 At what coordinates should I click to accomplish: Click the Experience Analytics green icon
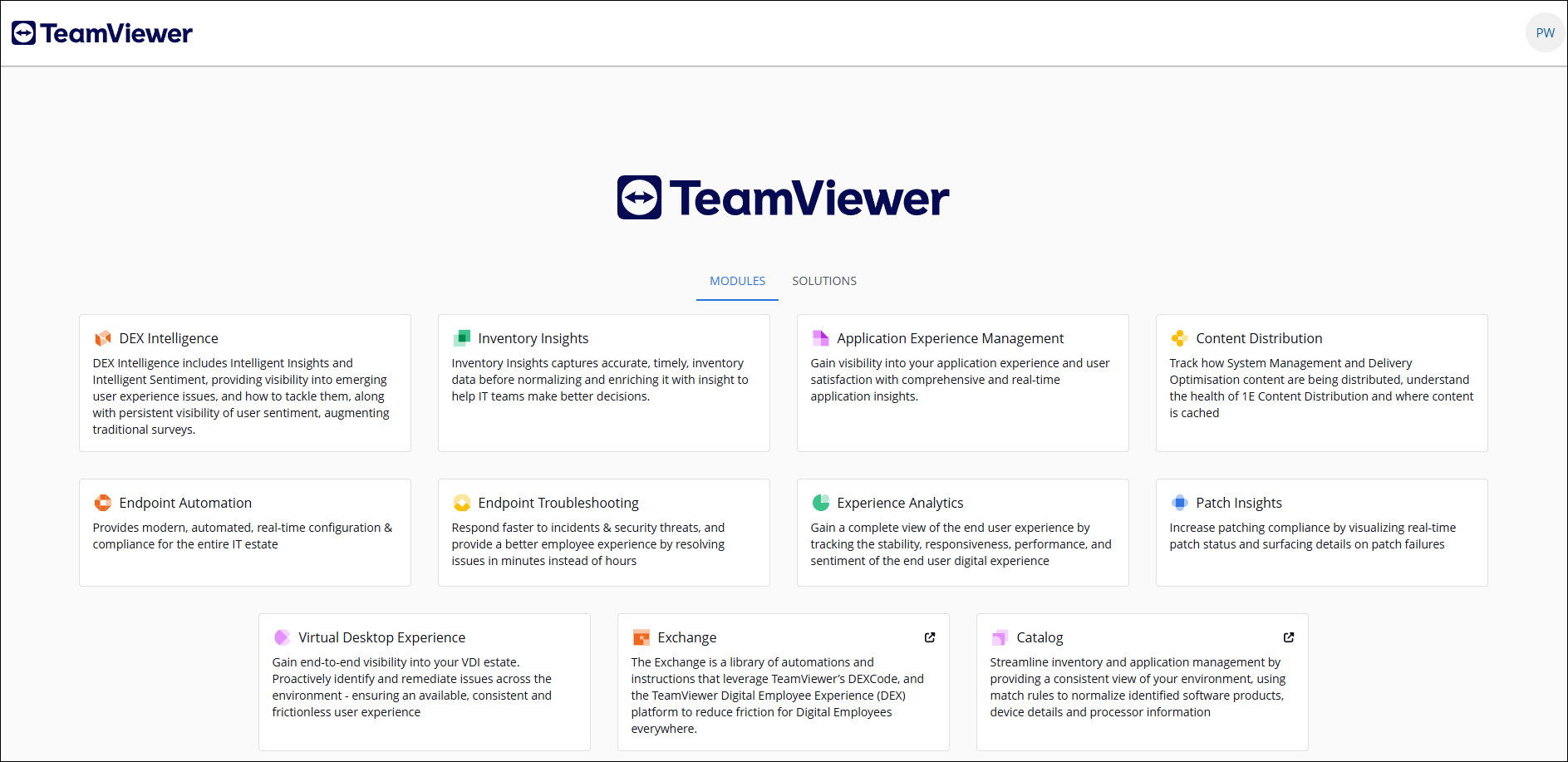click(820, 503)
